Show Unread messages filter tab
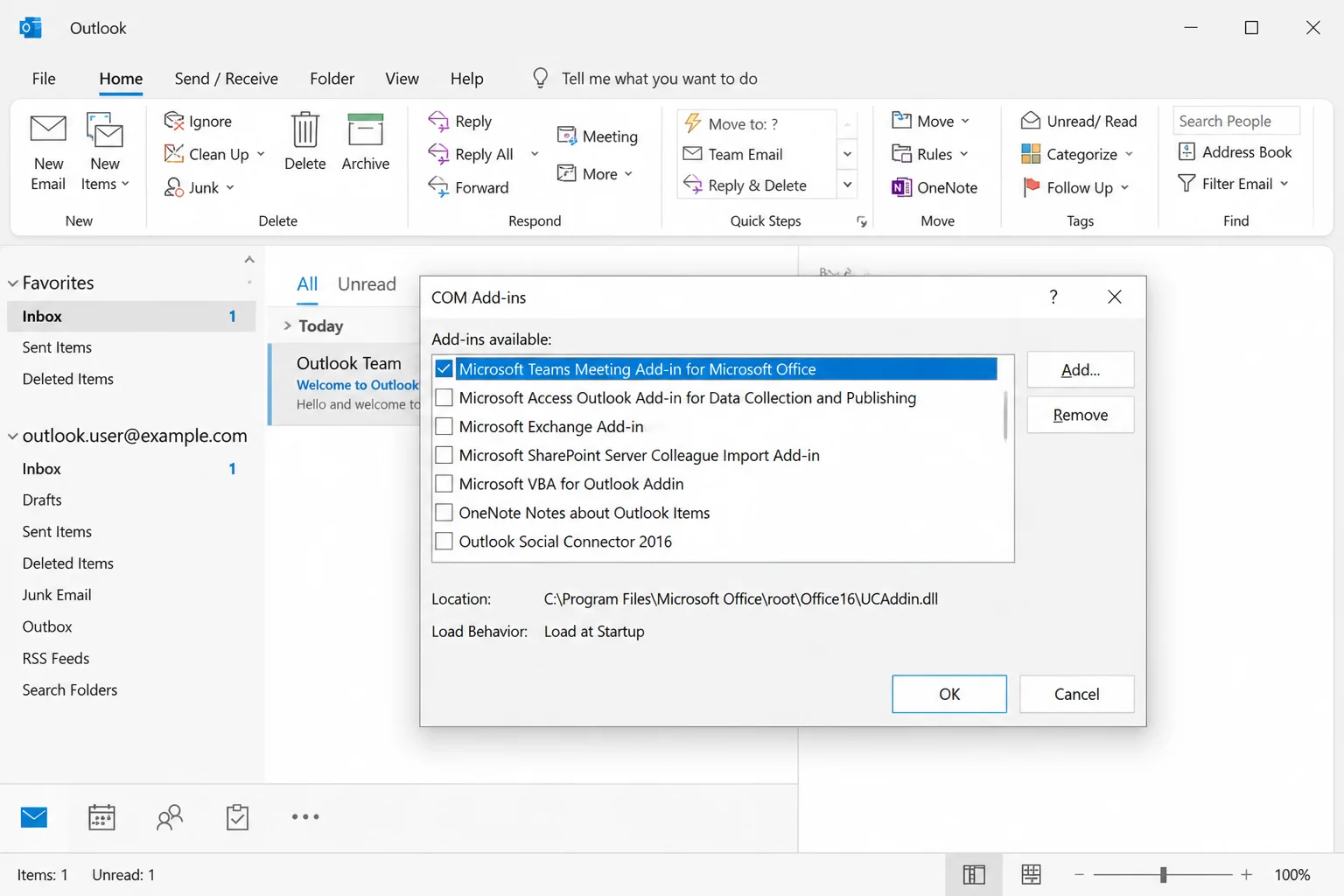This screenshot has width=1344, height=896. pyautogui.click(x=367, y=283)
